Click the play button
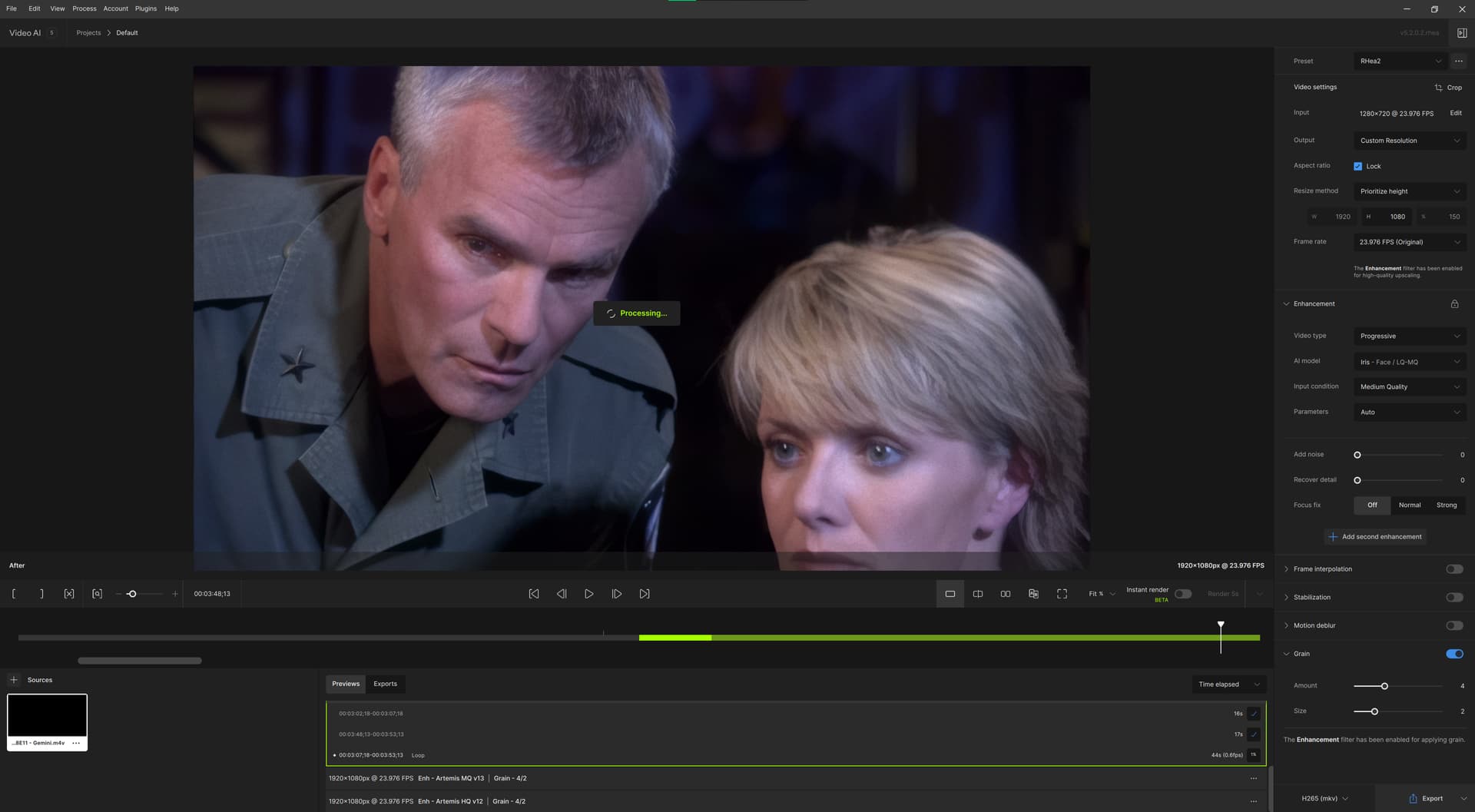This screenshot has height=812, width=1475. [x=588, y=594]
